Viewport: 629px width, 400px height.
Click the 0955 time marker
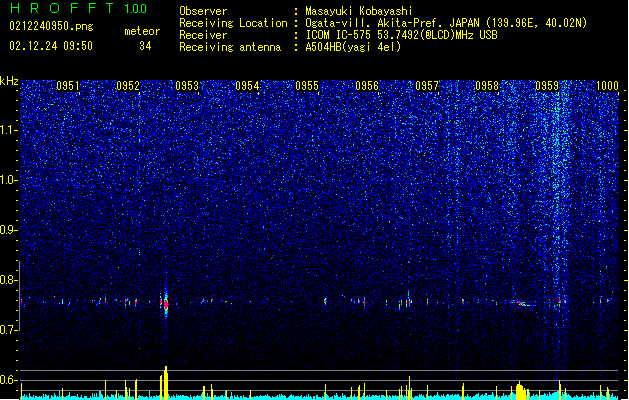(x=307, y=85)
